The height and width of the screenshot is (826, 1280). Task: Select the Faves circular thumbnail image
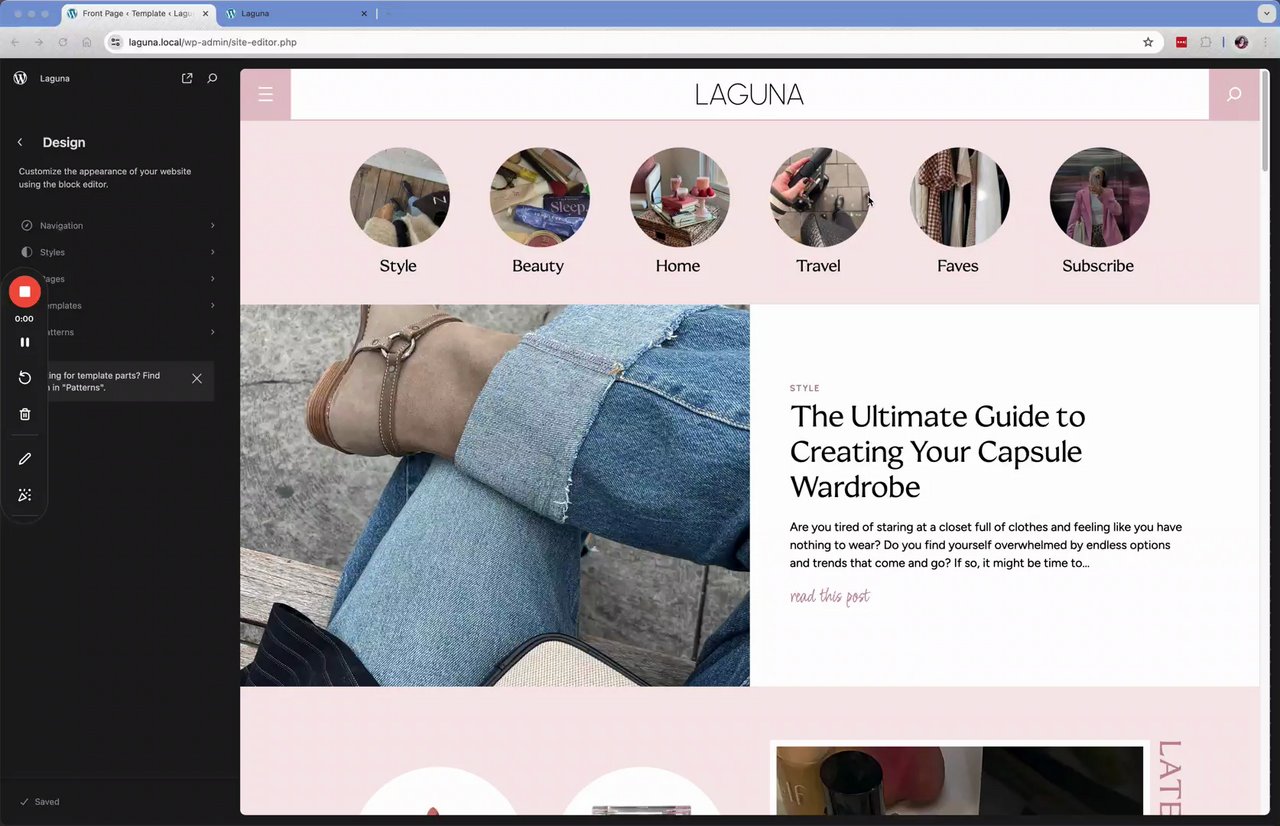[x=959, y=197]
